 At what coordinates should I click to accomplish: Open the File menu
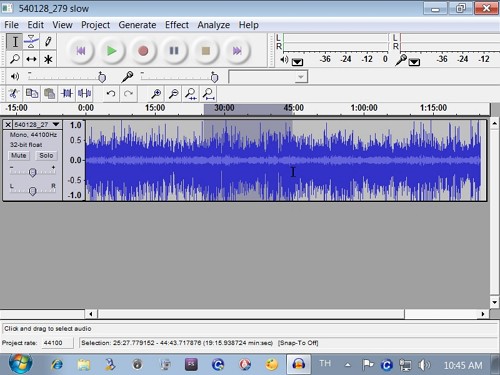[x=11, y=25]
